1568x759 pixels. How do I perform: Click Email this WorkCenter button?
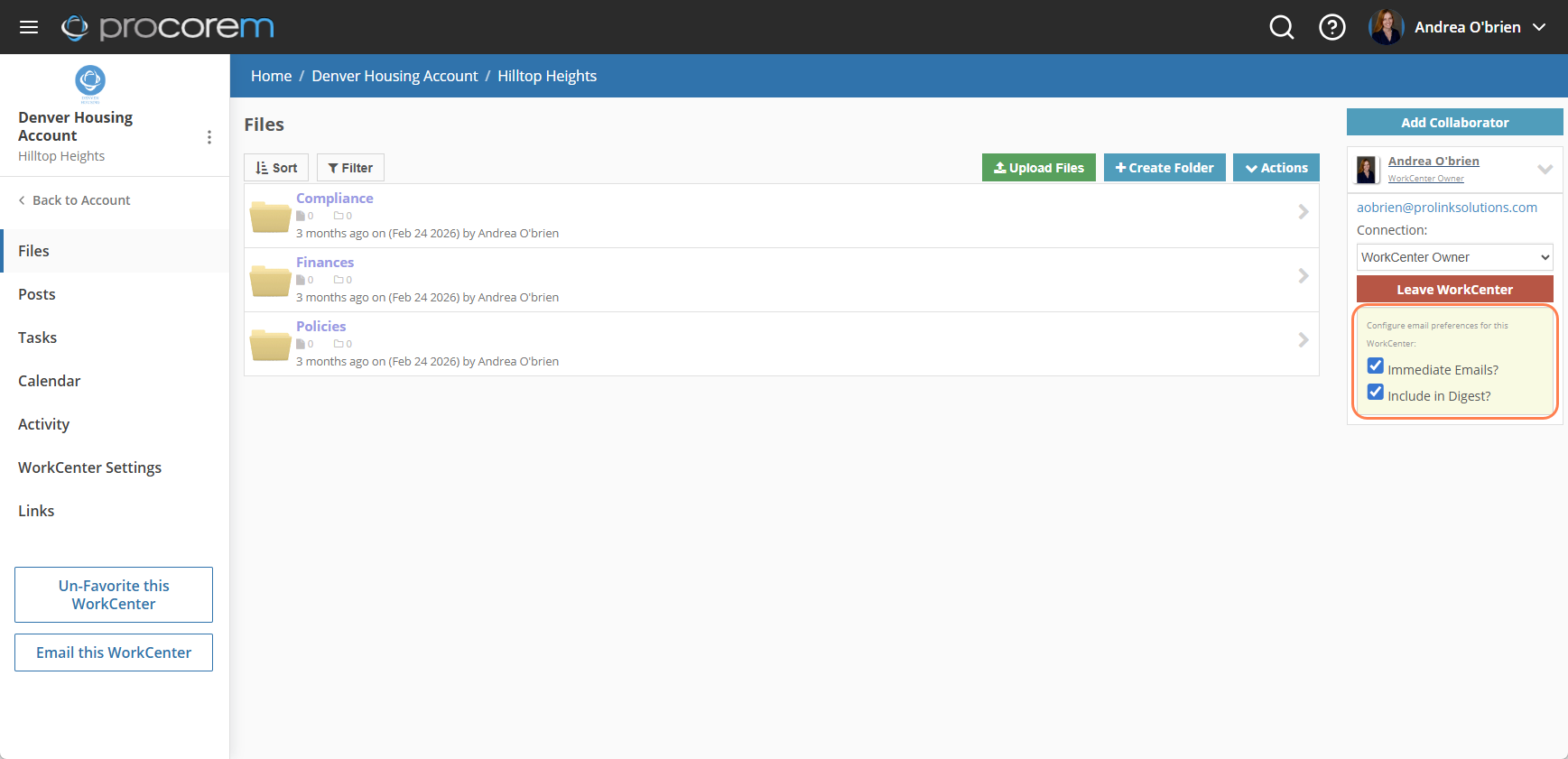(114, 653)
